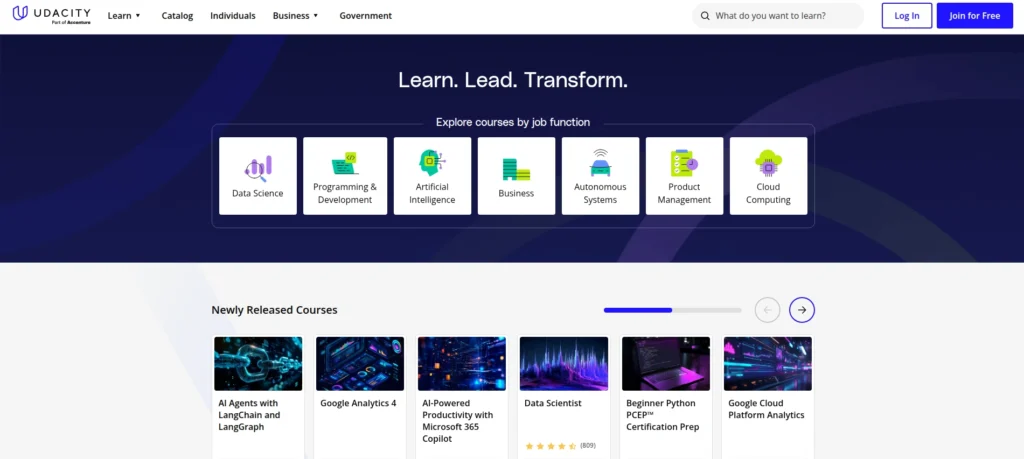Screen dimensions: 1024x459
Task: Click 'Google Analytics 4' course title
Action: point(358,404)
